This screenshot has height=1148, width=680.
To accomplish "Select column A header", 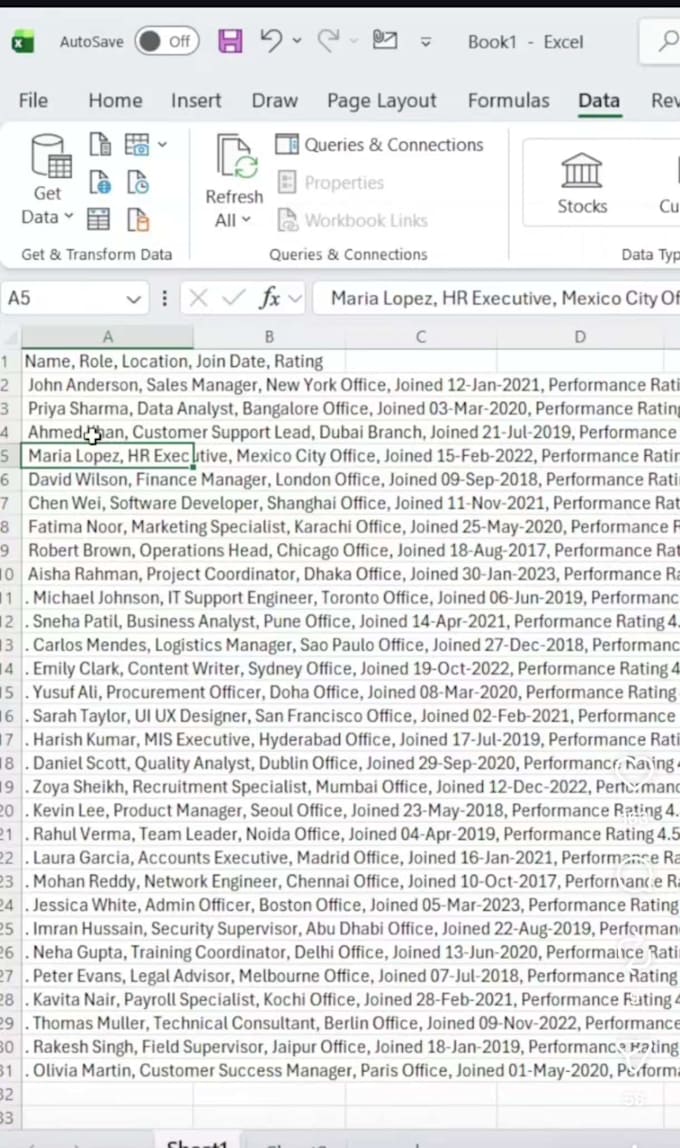I will pyautogui.click(x=108, y=337).
